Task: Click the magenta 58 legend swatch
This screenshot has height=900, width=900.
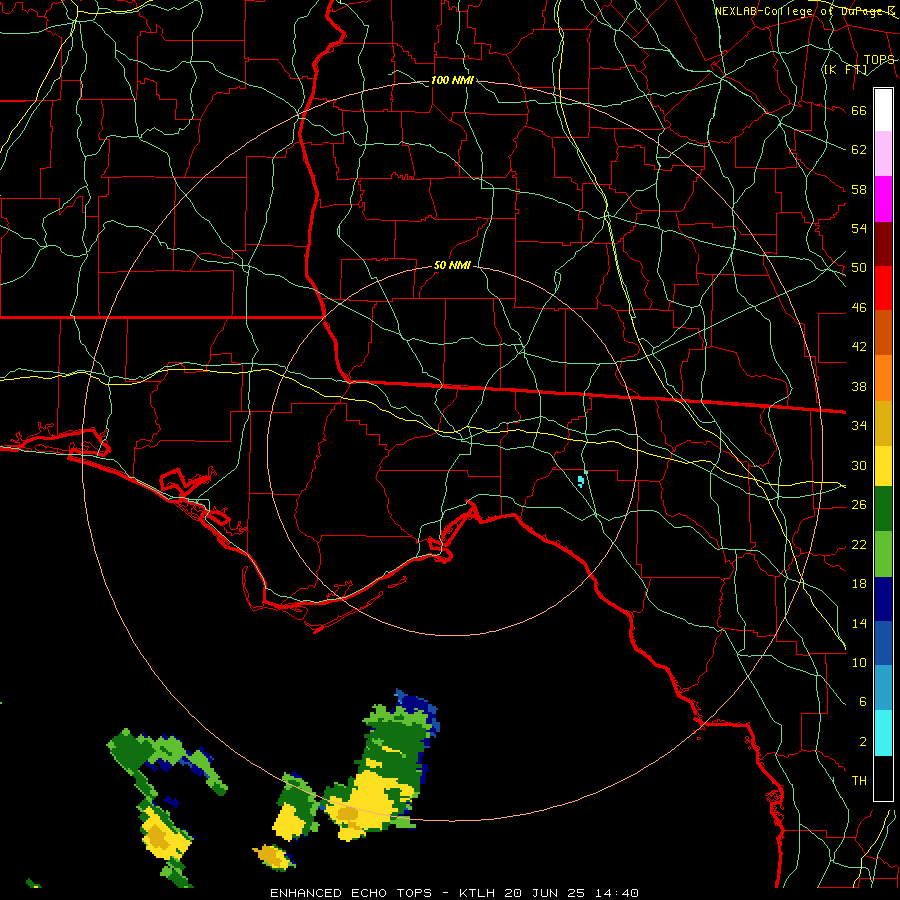Action: (x=883, y=199)
